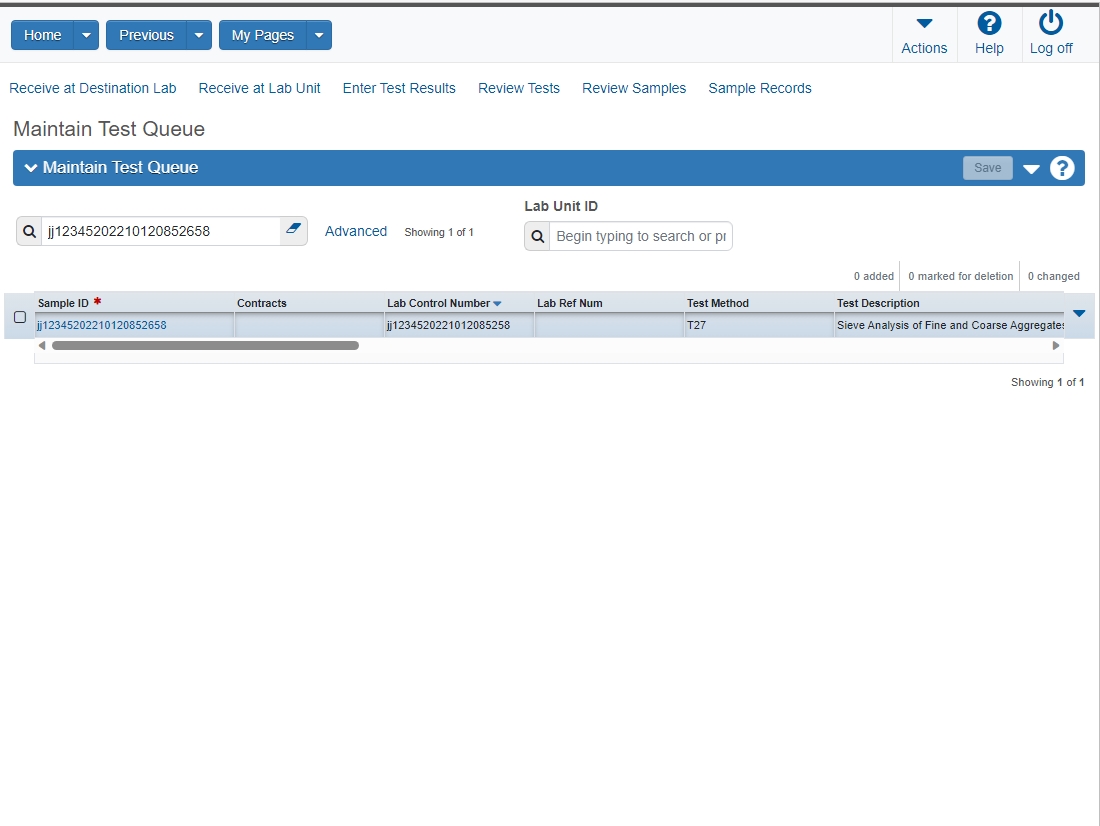The width and height of the screenshot is (1100, 826).
Task: Click the Test Description column header
Action: [x=878, y=303]
